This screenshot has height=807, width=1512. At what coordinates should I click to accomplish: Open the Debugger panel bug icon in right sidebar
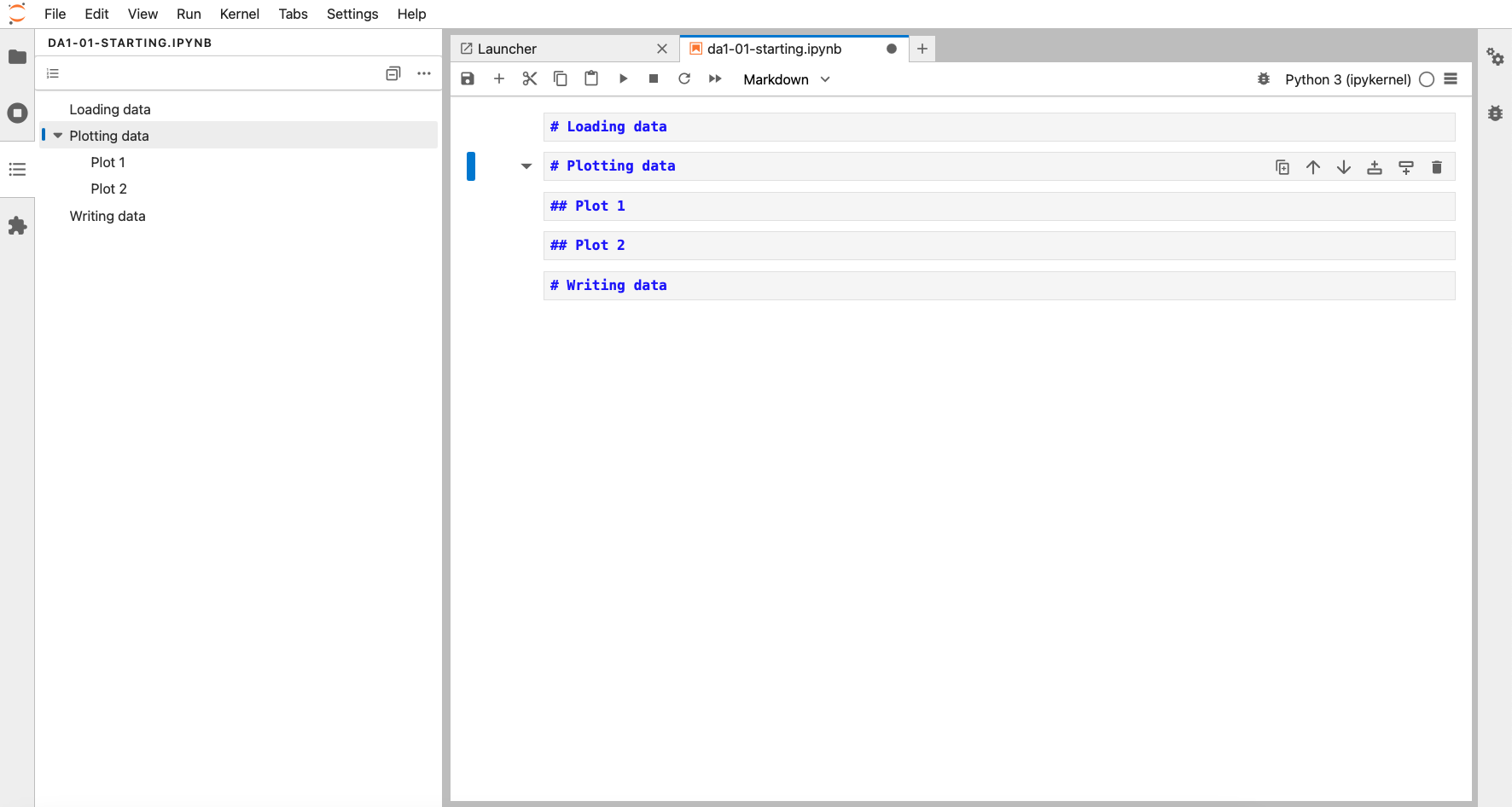pyautogui.click(x=1495, y=113)
